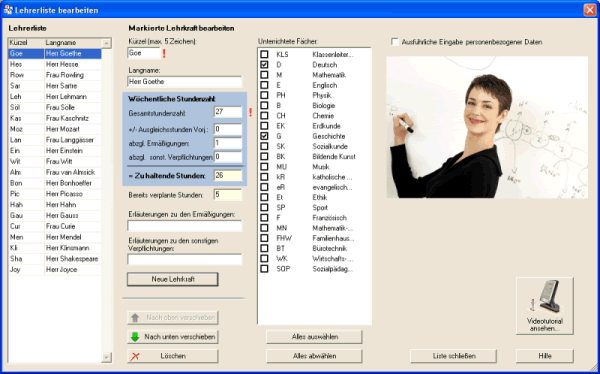Select Herr Hahn row
This screenshot has height=374, width=600.
coord(55,205)
